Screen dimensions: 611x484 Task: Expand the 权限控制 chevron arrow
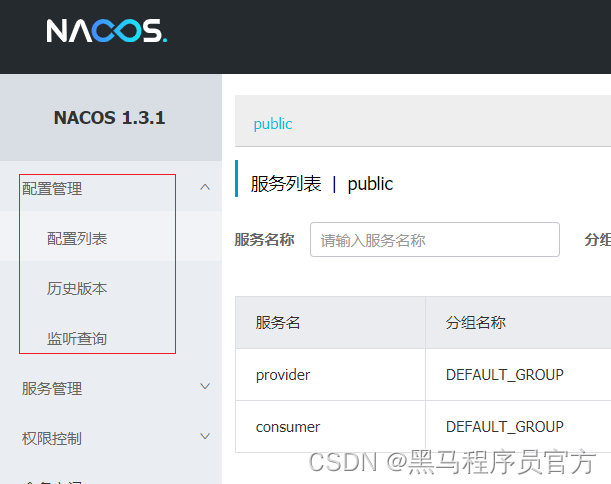[205, 437]
